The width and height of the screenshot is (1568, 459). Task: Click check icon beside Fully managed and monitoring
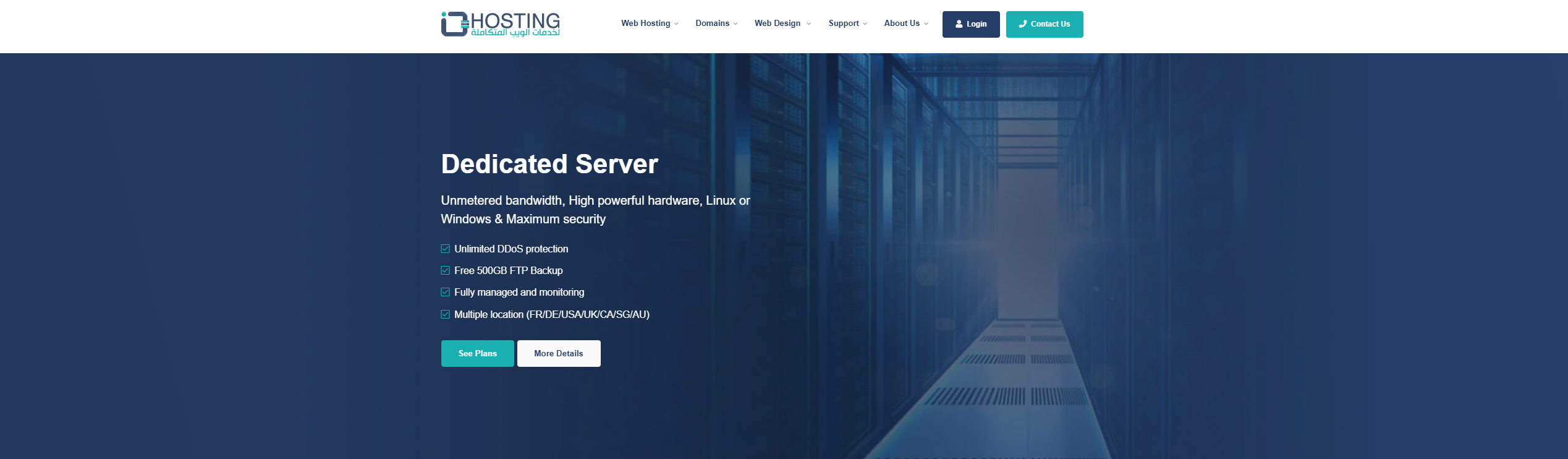click(x=445, y=292)
